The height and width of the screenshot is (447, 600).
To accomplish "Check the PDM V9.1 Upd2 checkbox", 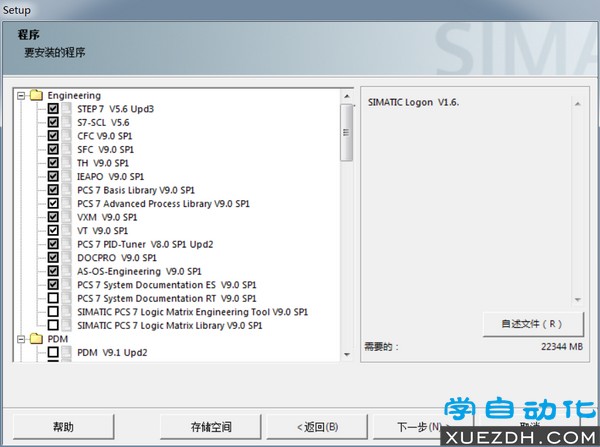I will pyautogui.click(x=53, y=352).
